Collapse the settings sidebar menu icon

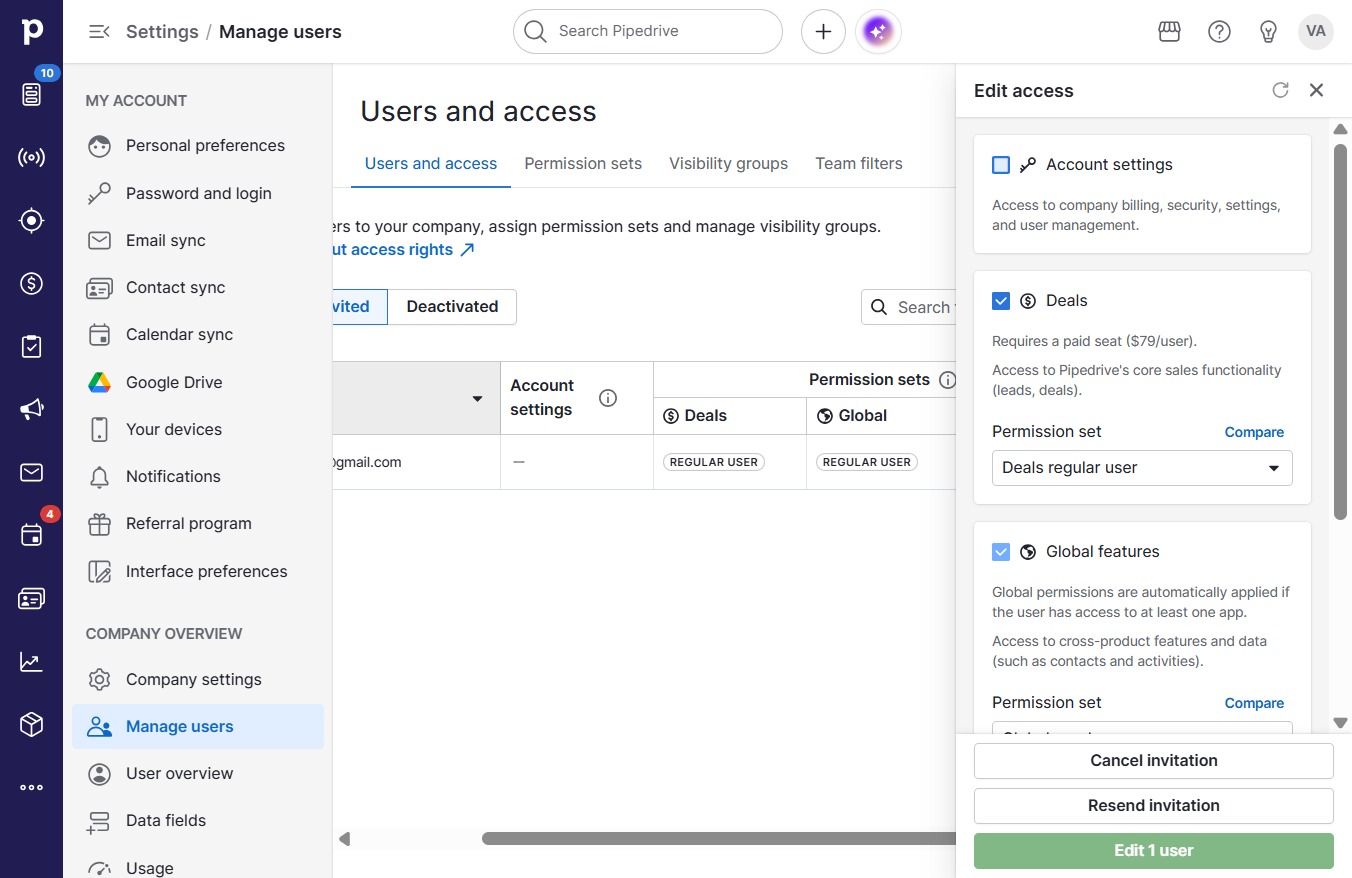tap(99, 32)
